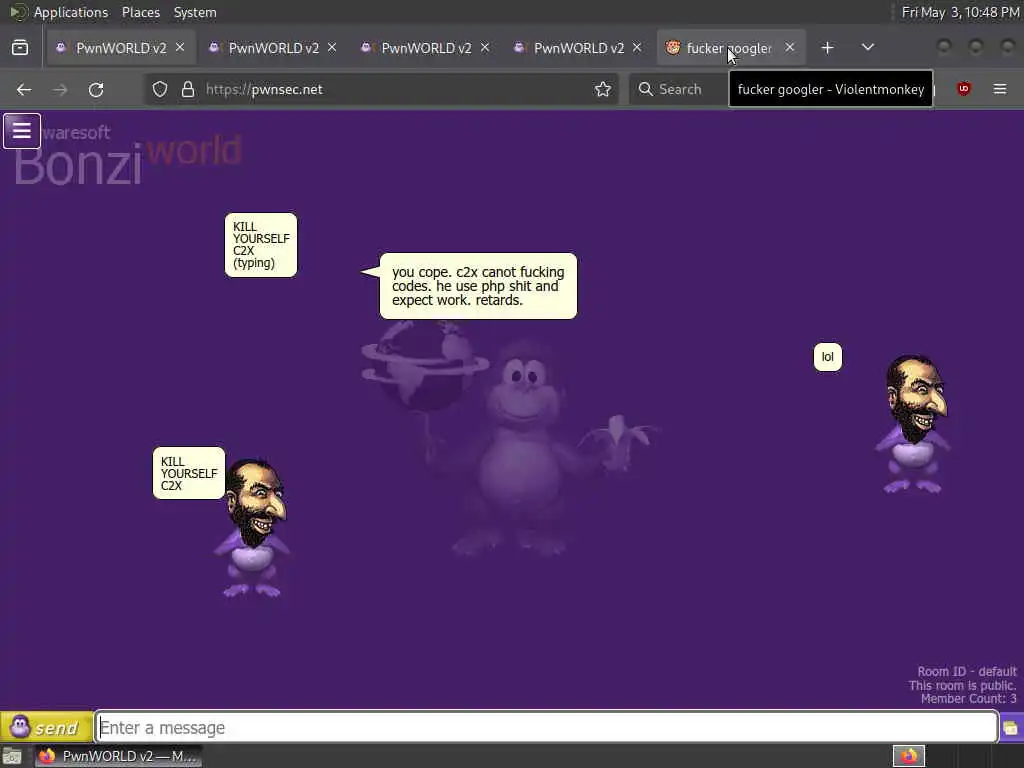Click the Applications menu logo icon
Viewport: 1024px width, 768px height.
point(18,12)
